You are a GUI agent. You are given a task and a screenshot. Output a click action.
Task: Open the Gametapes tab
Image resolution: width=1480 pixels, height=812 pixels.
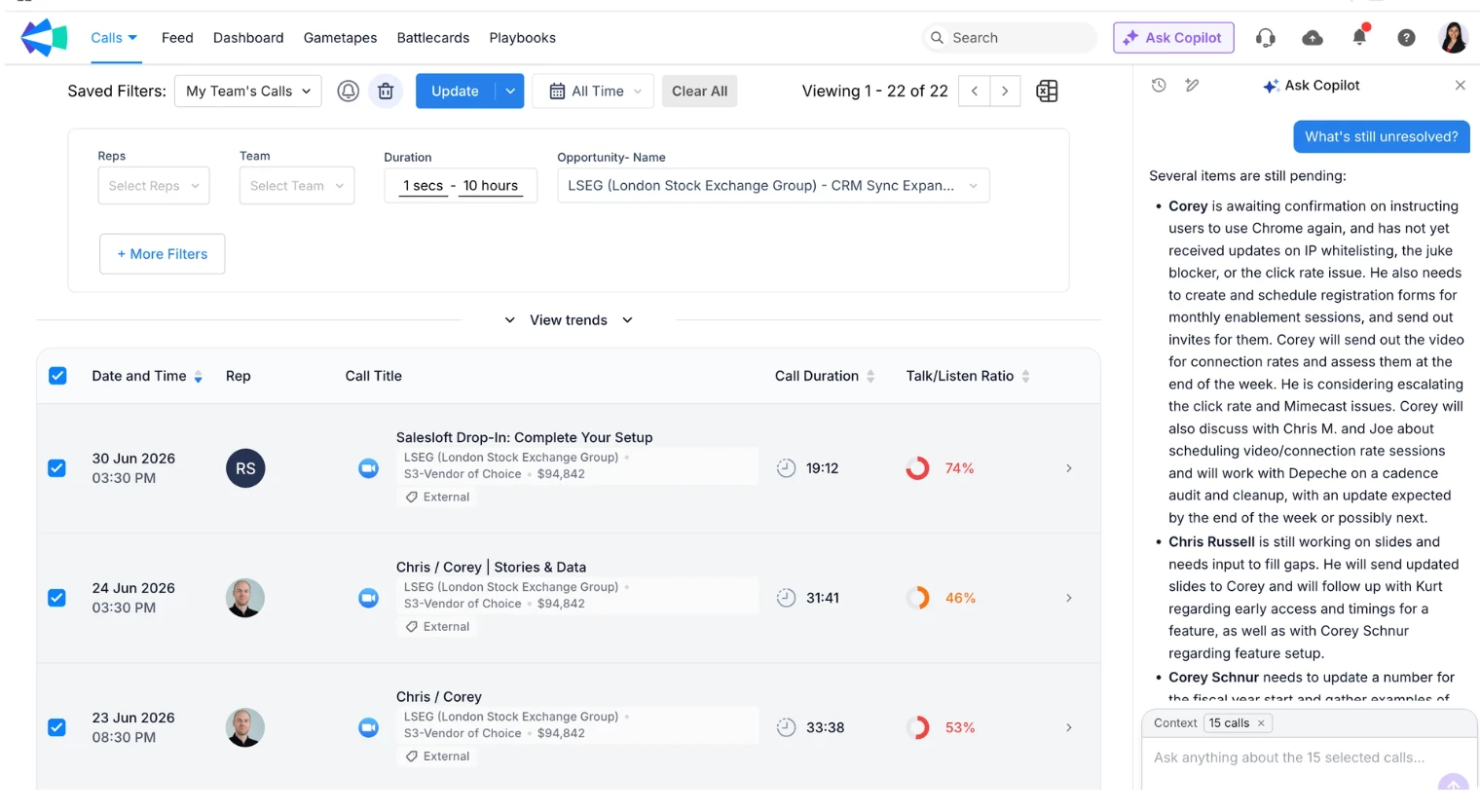[x=340, y=38]
